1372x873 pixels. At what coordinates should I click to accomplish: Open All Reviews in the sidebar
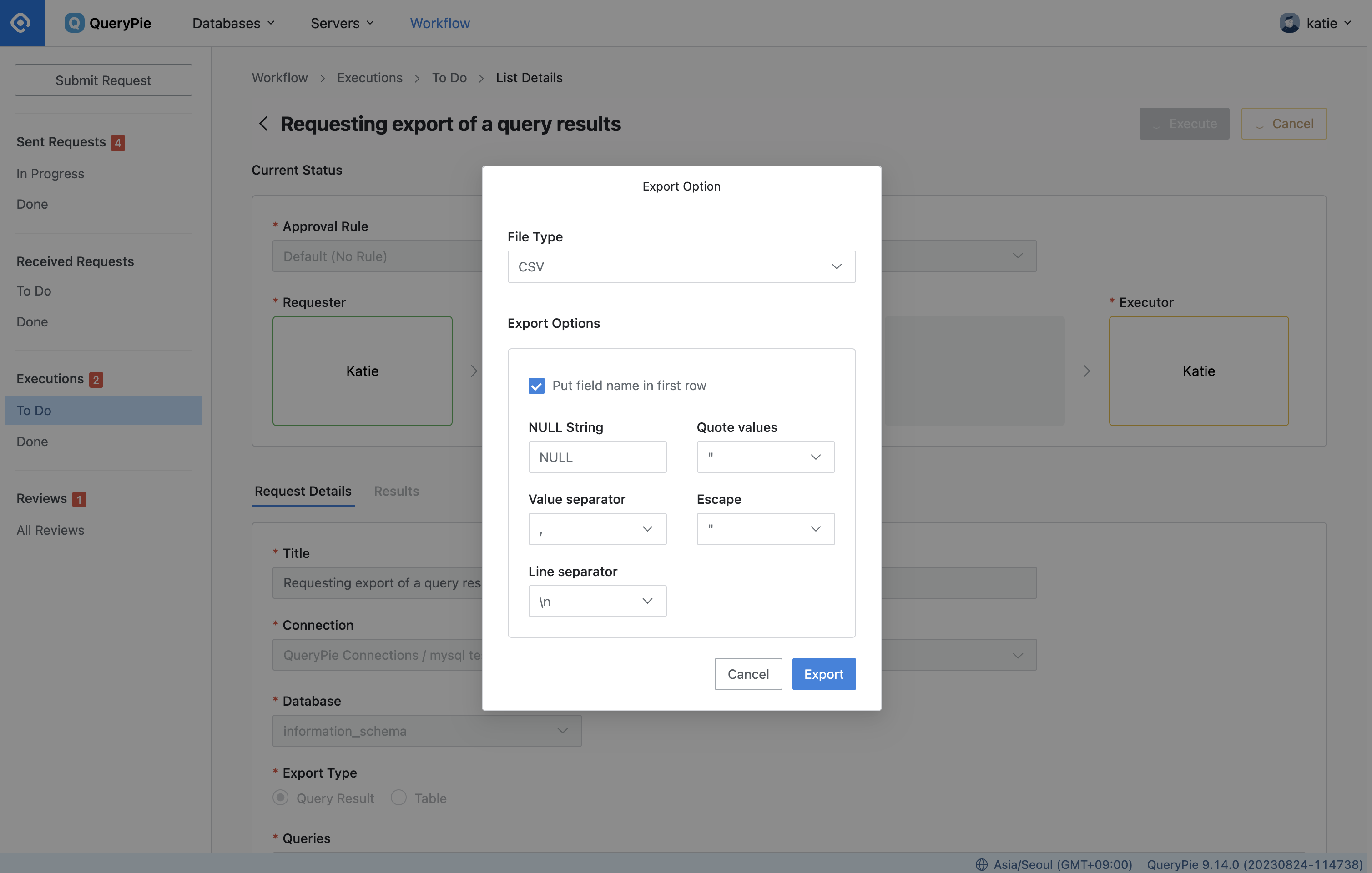50,530
